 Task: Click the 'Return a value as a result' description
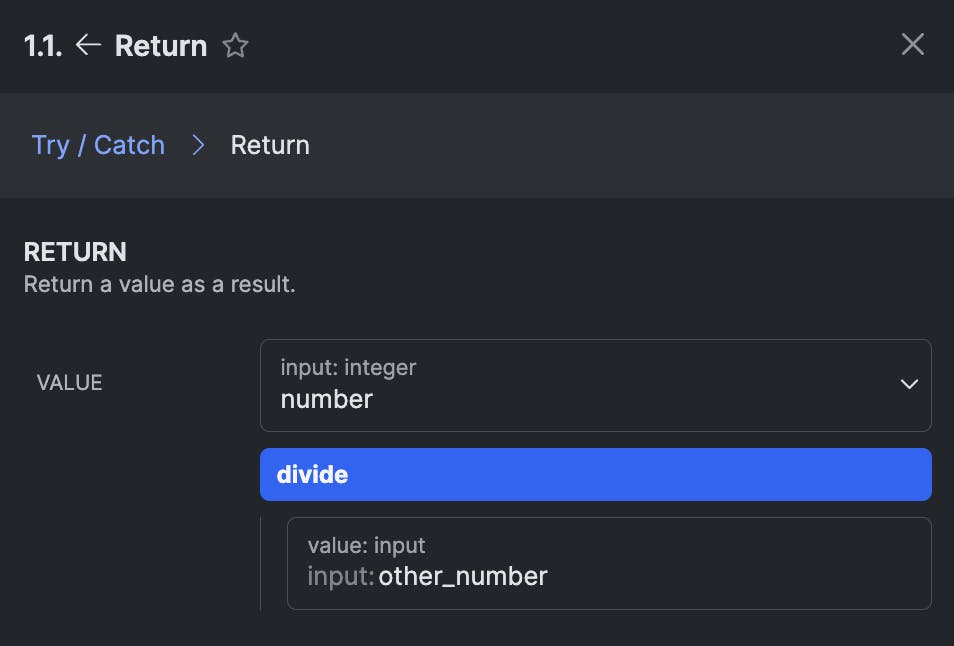point(160,284)
